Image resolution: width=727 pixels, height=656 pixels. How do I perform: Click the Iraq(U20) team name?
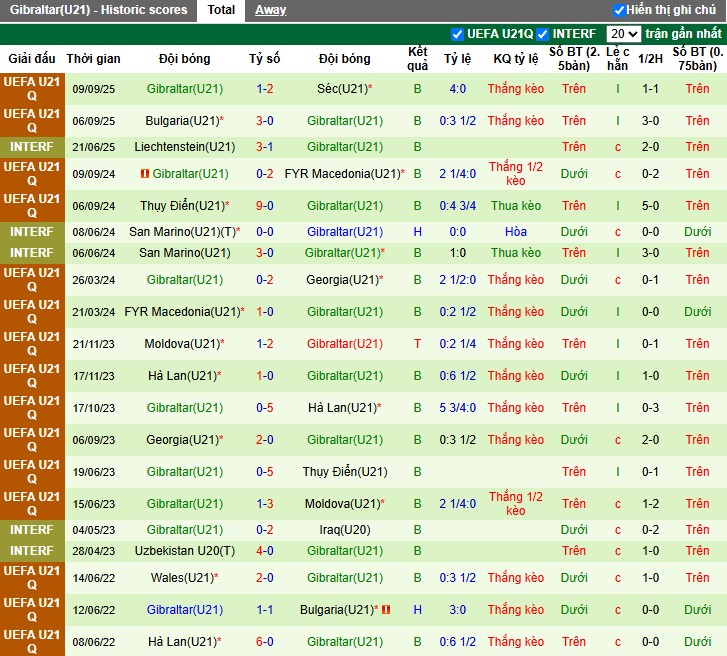pos(345,530)
